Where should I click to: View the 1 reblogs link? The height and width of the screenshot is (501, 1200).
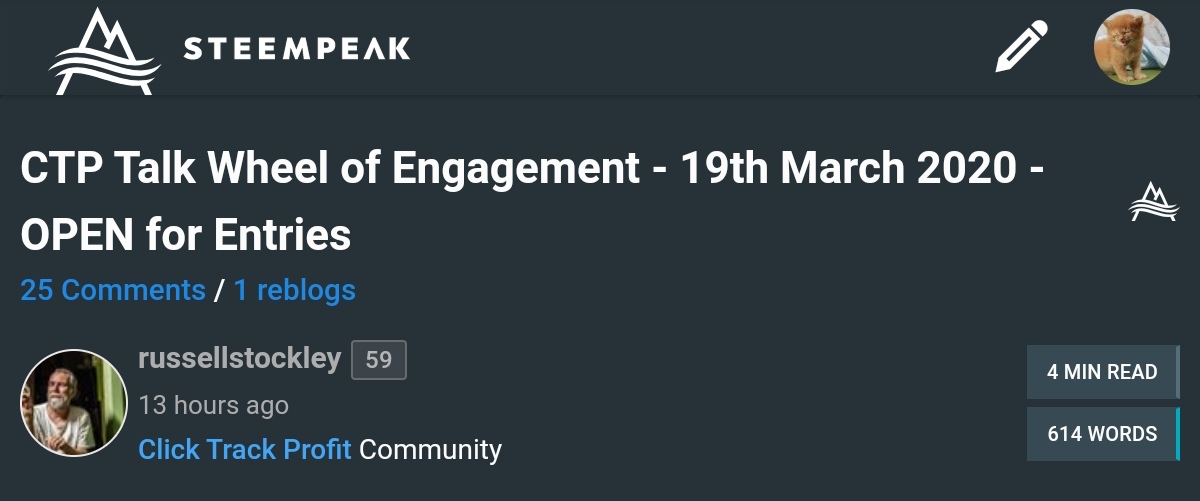[x=295, y=290]
